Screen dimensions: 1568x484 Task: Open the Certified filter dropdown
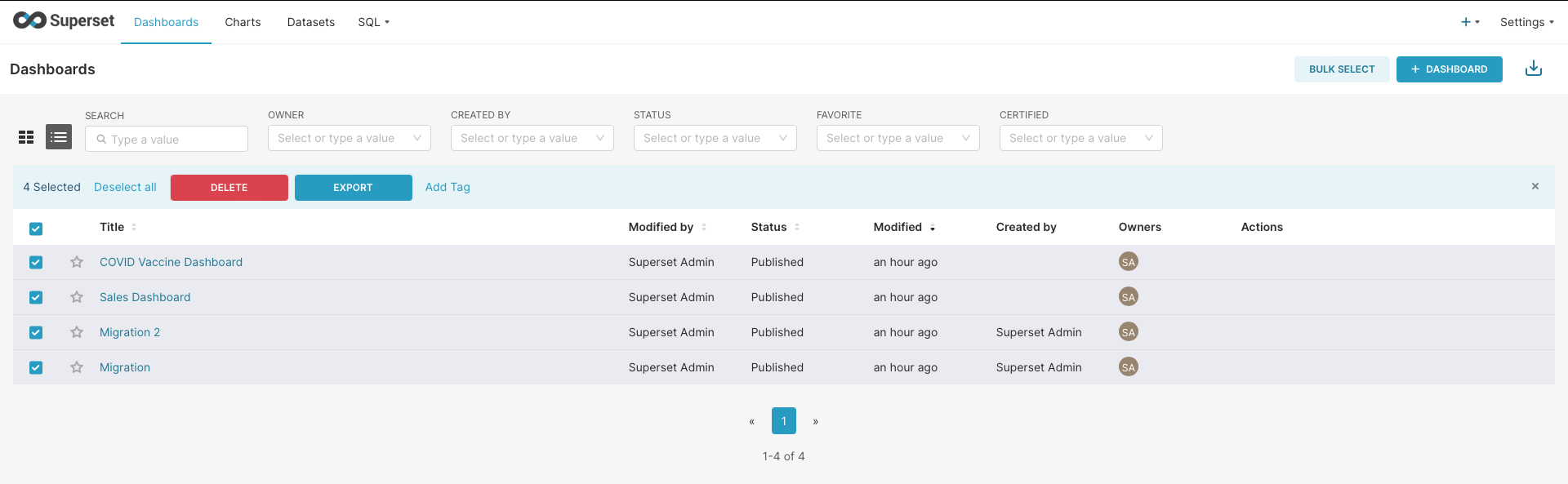(1080, 138)
